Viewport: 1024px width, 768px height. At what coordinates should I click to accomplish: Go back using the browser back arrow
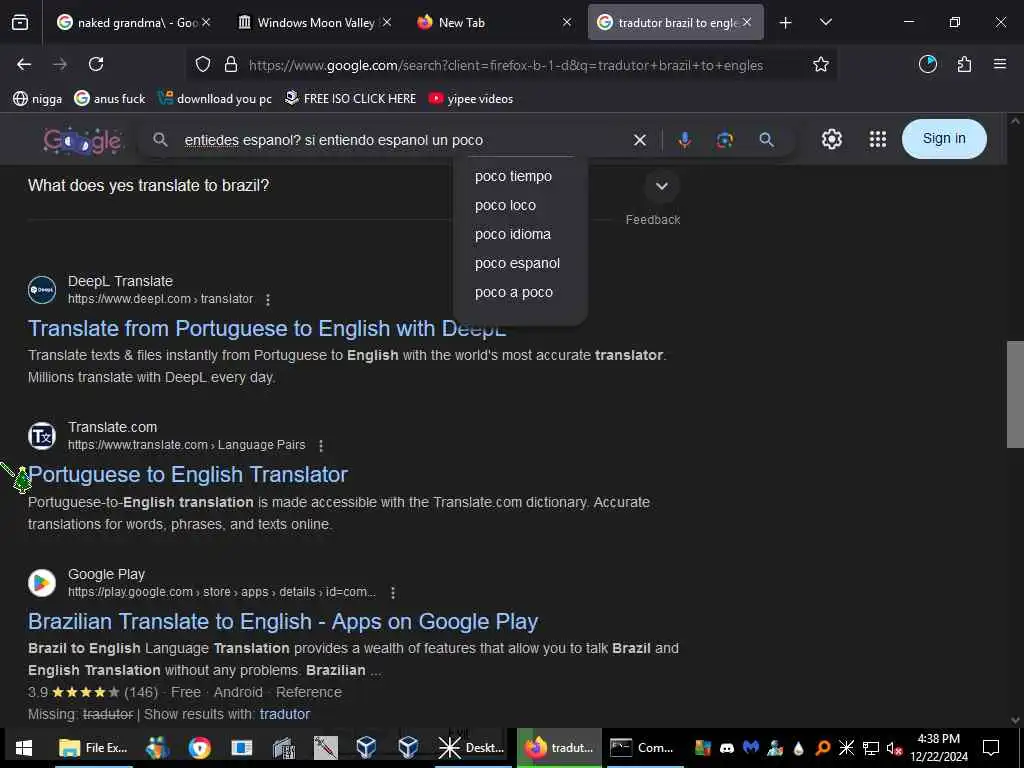pyautogui.click(x=24, y=64)
